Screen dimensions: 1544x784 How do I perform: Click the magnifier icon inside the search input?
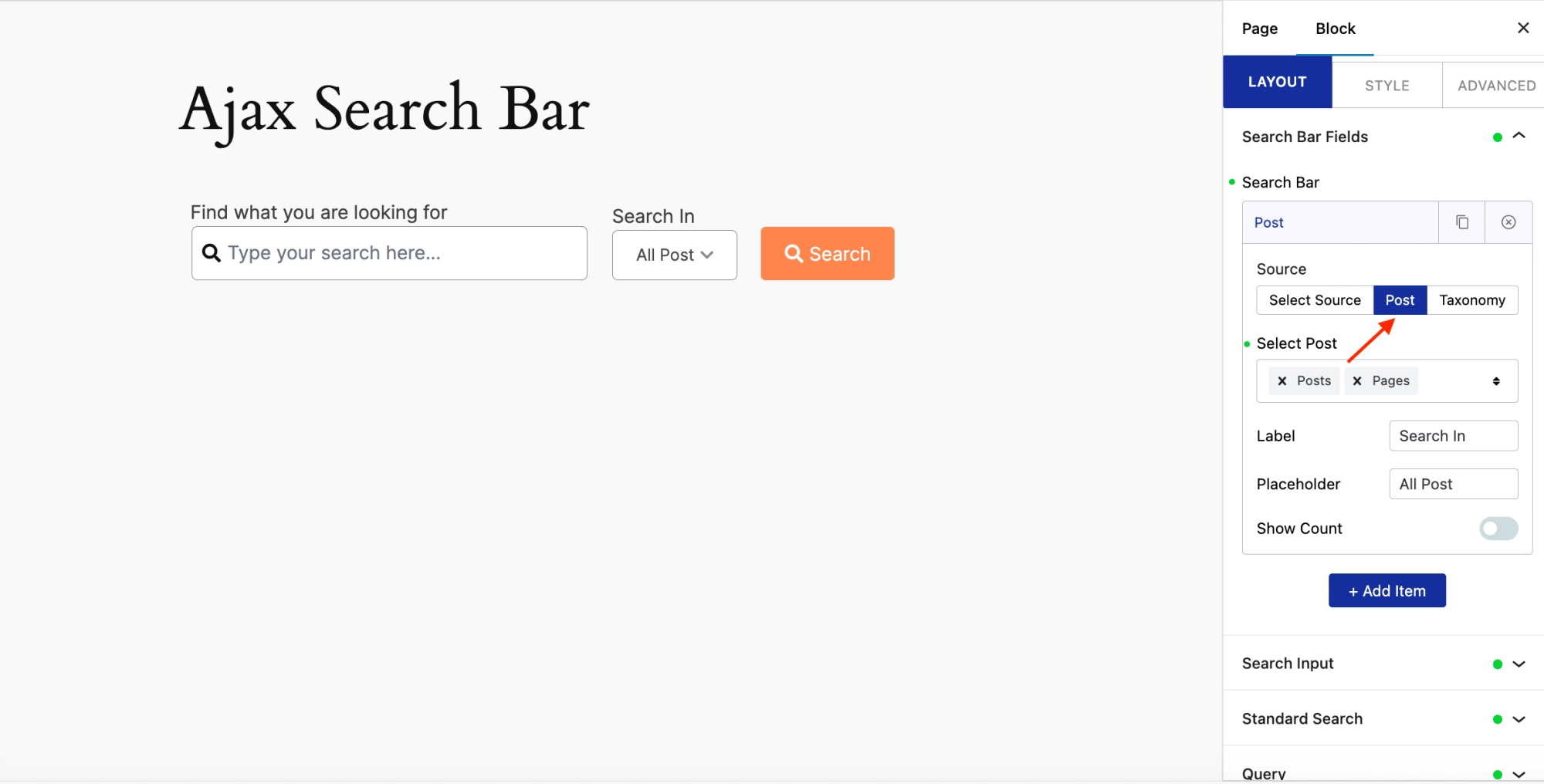tap(212, 253)
